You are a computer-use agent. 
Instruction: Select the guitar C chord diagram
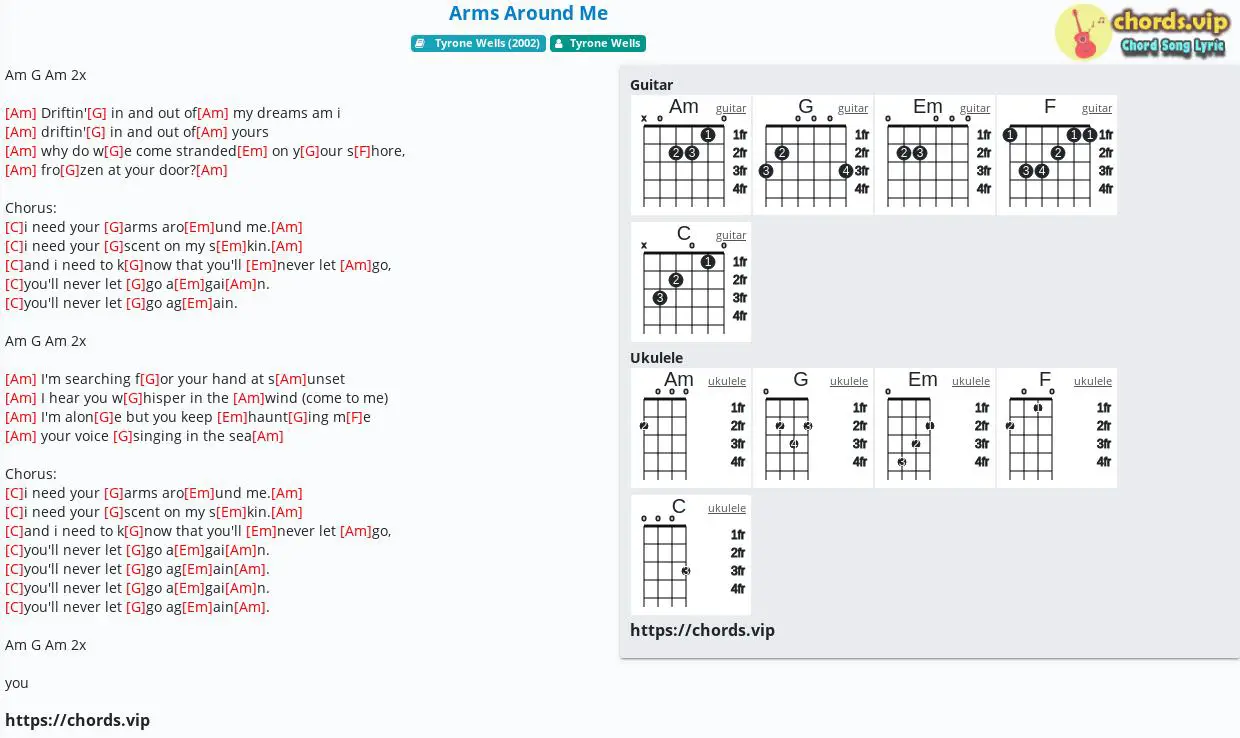coord(691,282)
